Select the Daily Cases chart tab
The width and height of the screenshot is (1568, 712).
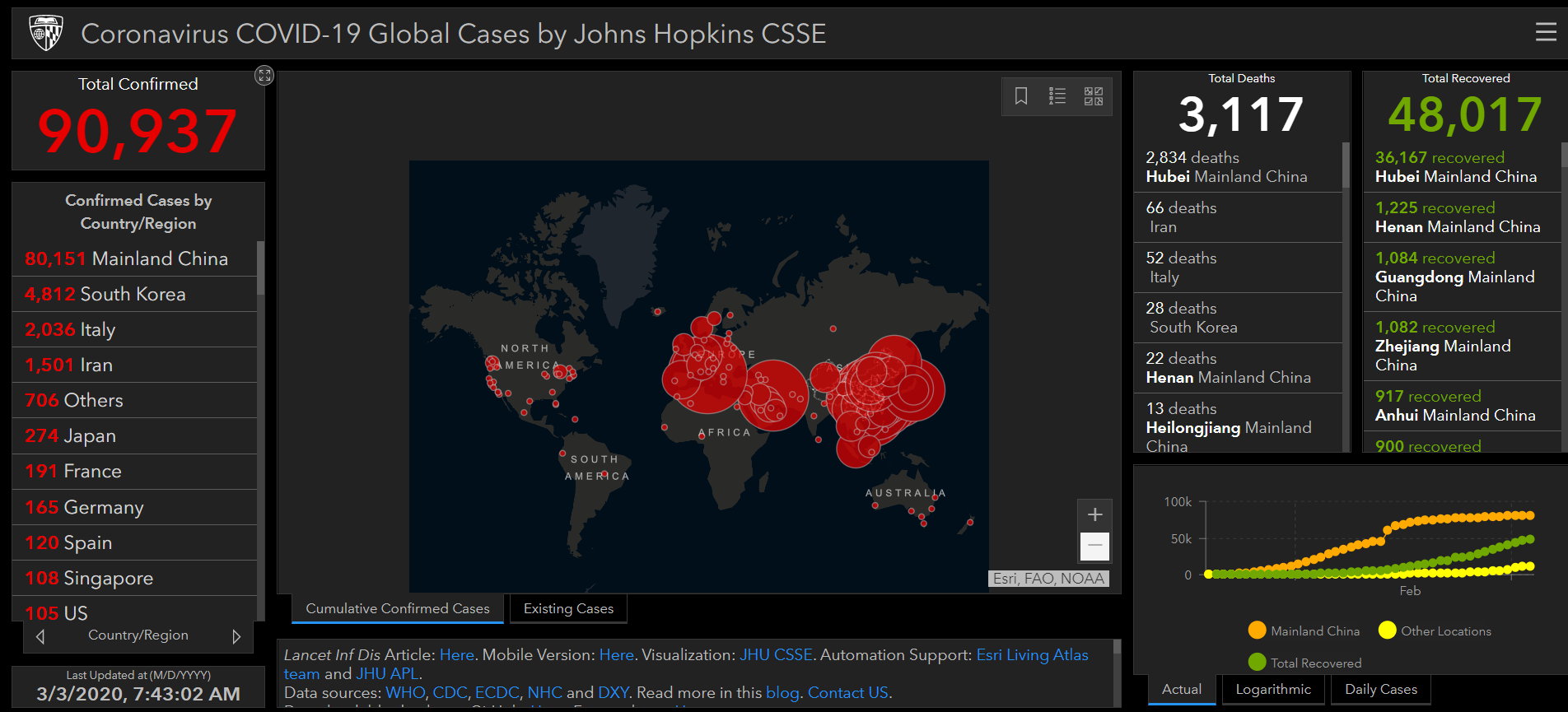[x=1381, y=689]
